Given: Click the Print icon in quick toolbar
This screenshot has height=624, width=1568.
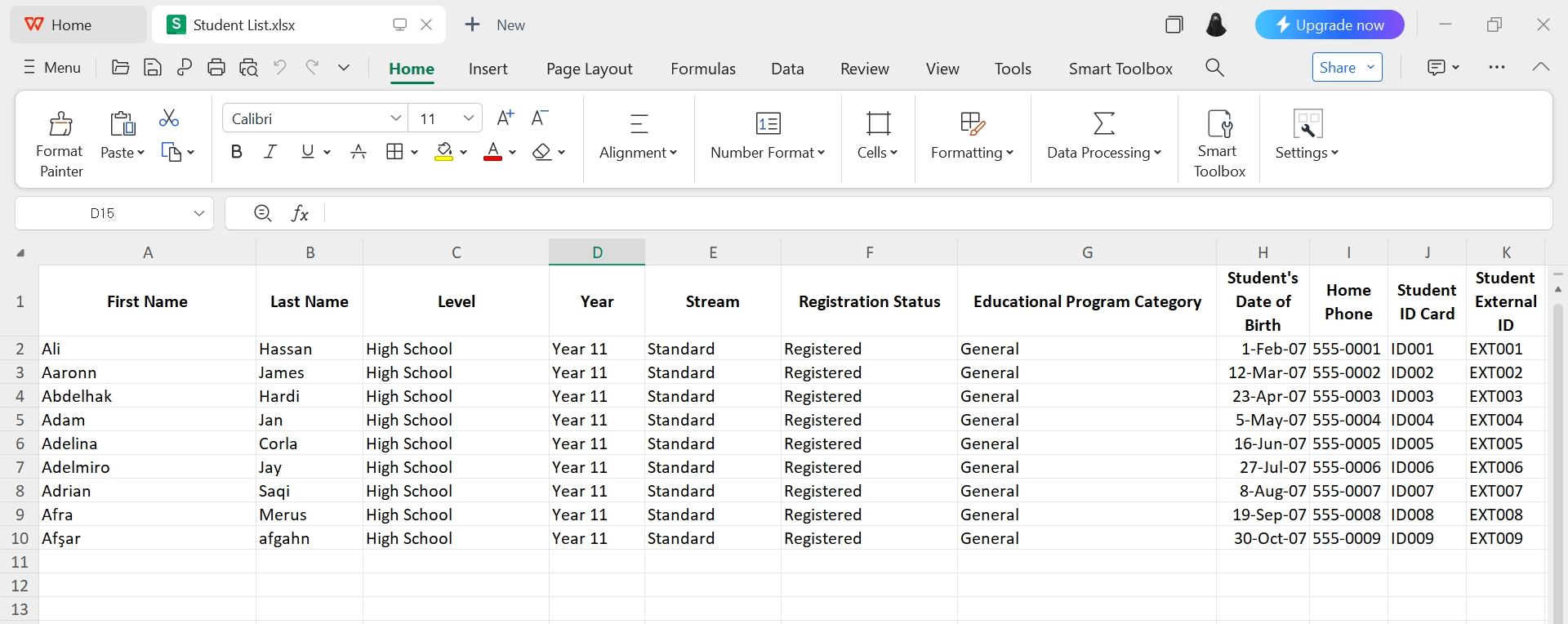Looking at the screenshot, I should coord(216,68).
